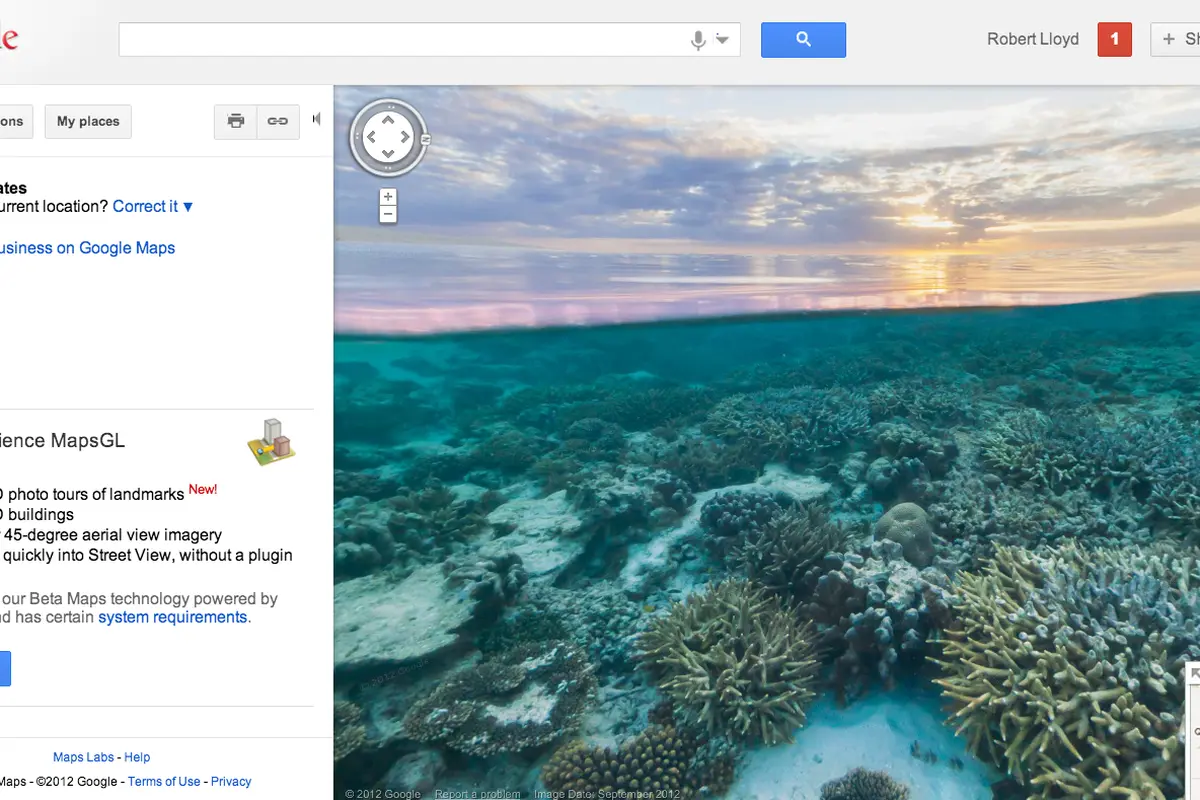Click 'quickly into Street View, without a plugin'
The width and height of the screenshot is (1200, 800).
(148, 555)
